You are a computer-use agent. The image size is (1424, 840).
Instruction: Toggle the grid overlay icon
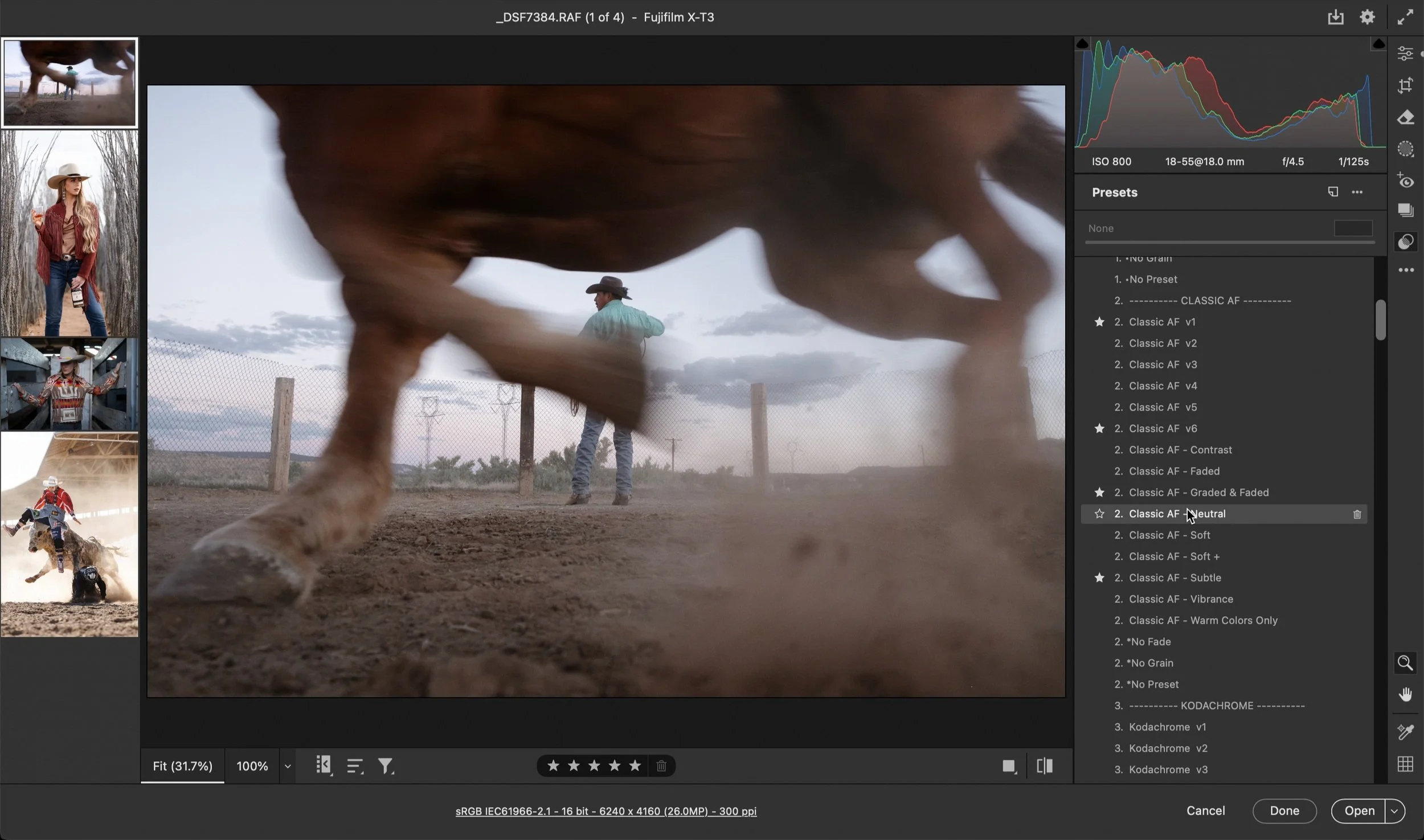[1405, 764]
